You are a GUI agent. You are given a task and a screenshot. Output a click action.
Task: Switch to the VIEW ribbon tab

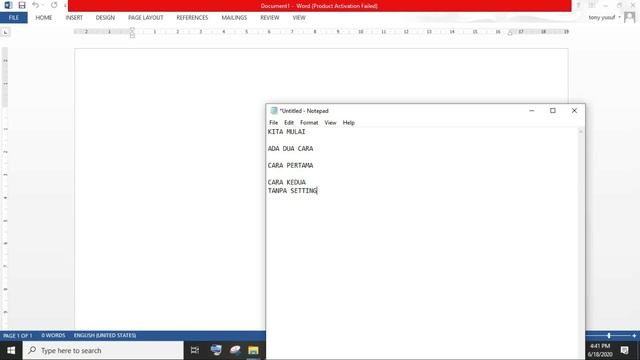299,18
